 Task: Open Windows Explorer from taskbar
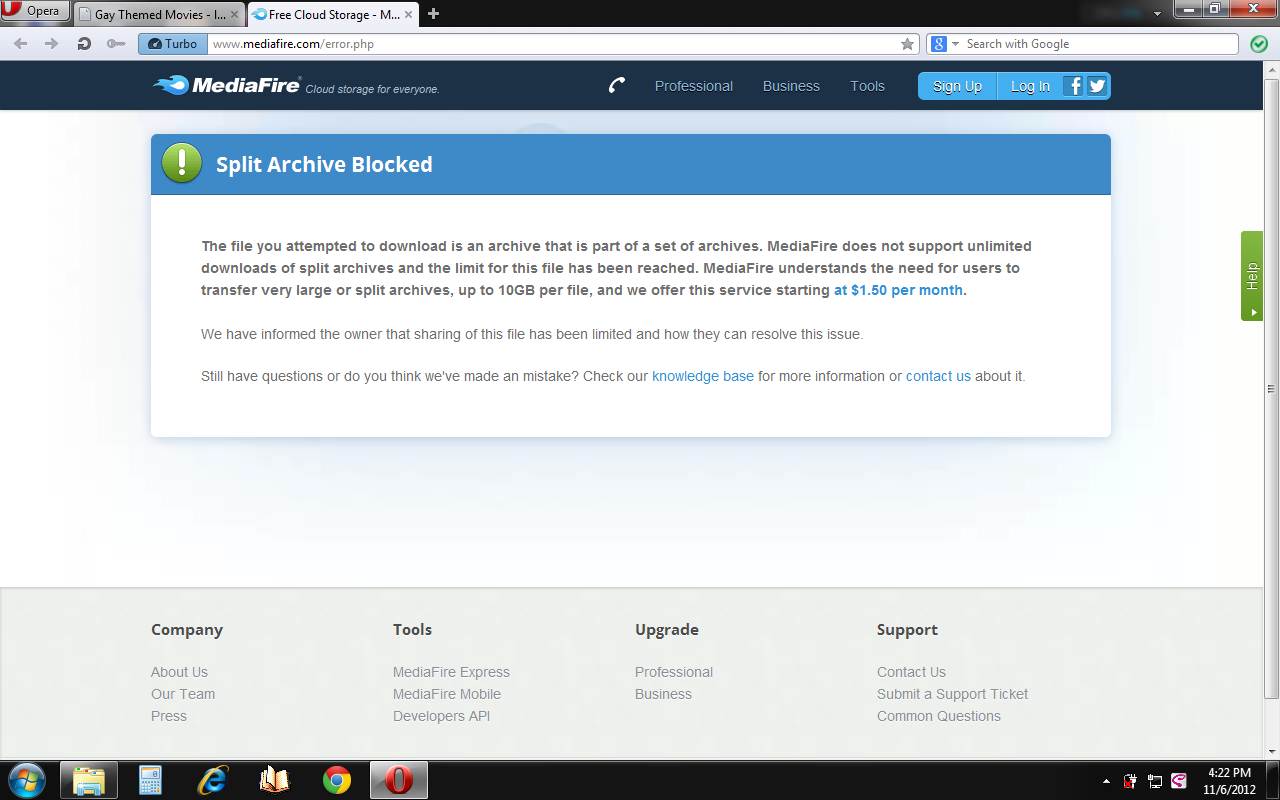coord(89,780)
